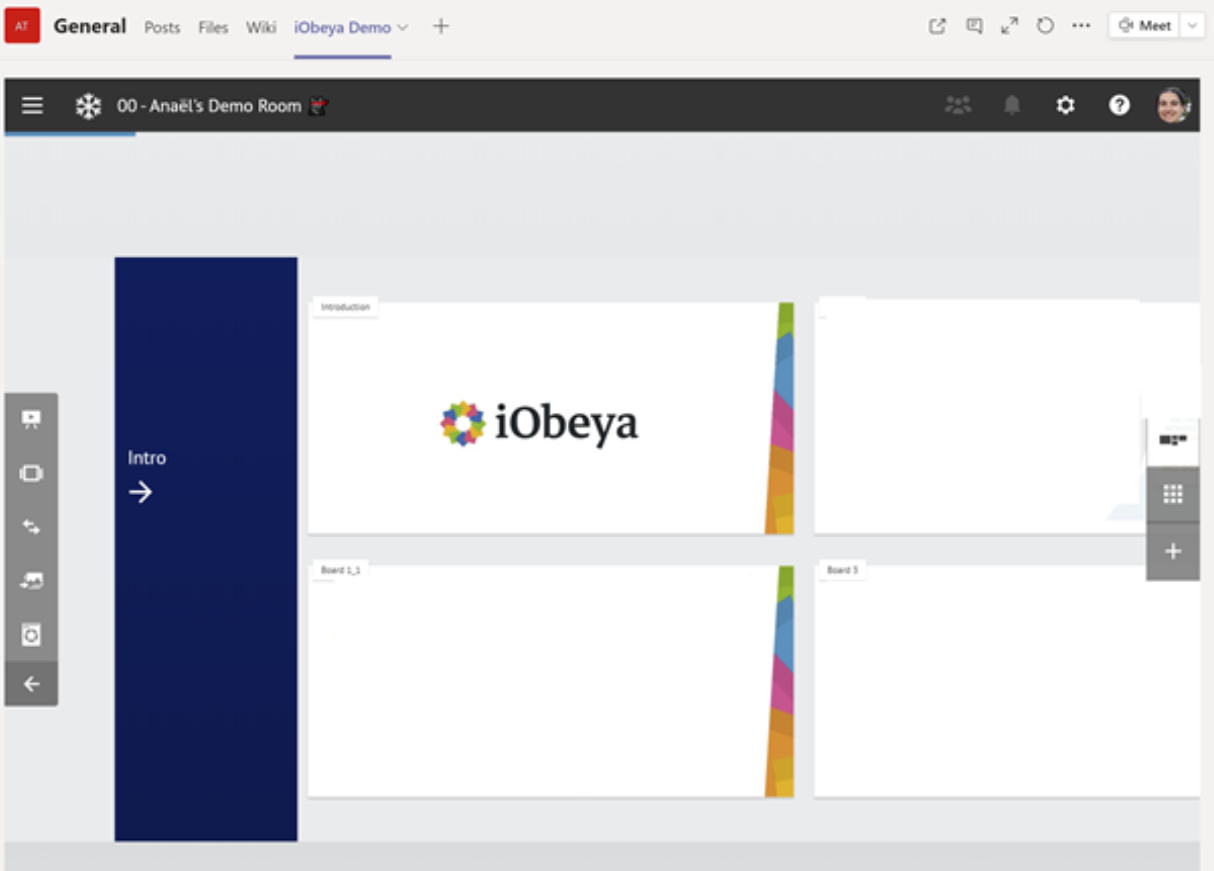This screenshot has width=1214, height=871.
Task: Open presentation mode in the left toolbar
Action: 31,418
